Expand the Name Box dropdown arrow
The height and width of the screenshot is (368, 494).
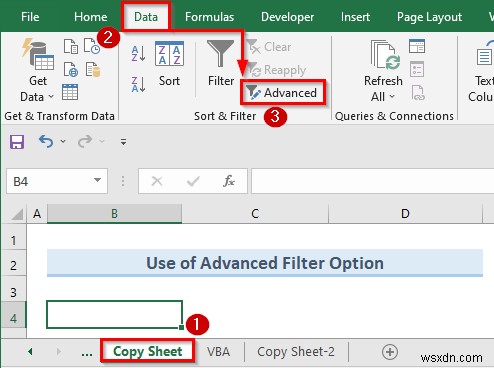tap(97, 181)
